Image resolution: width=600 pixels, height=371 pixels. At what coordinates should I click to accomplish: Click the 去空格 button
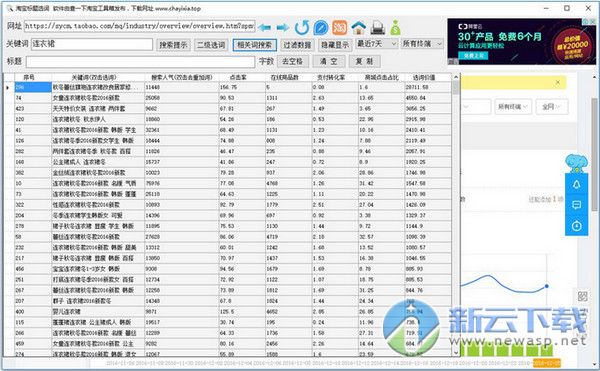click(292, 61)
